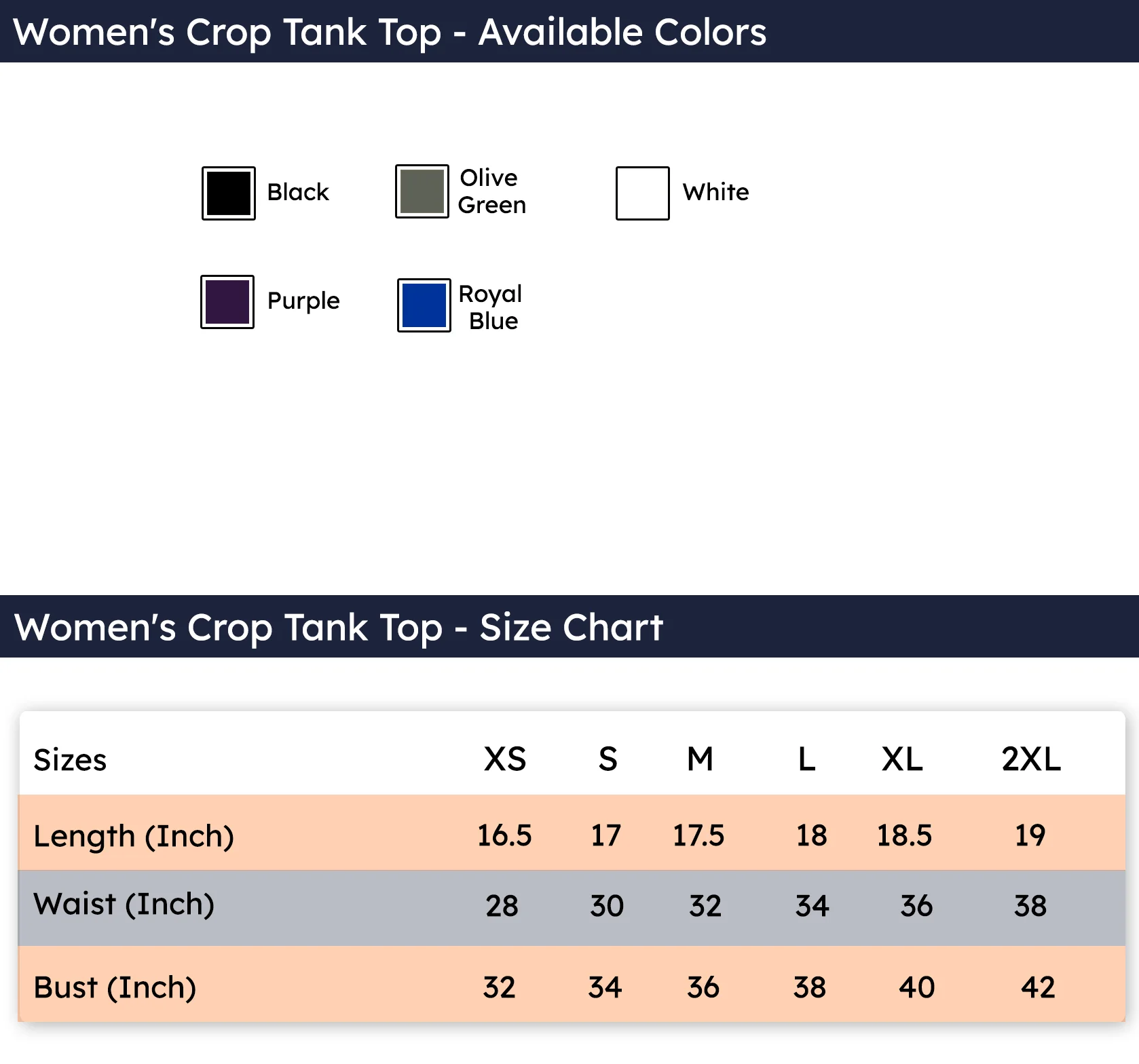
Task: Click the Waist (Inch) row label
Action: pyautogui.click(x=124, y=905)
